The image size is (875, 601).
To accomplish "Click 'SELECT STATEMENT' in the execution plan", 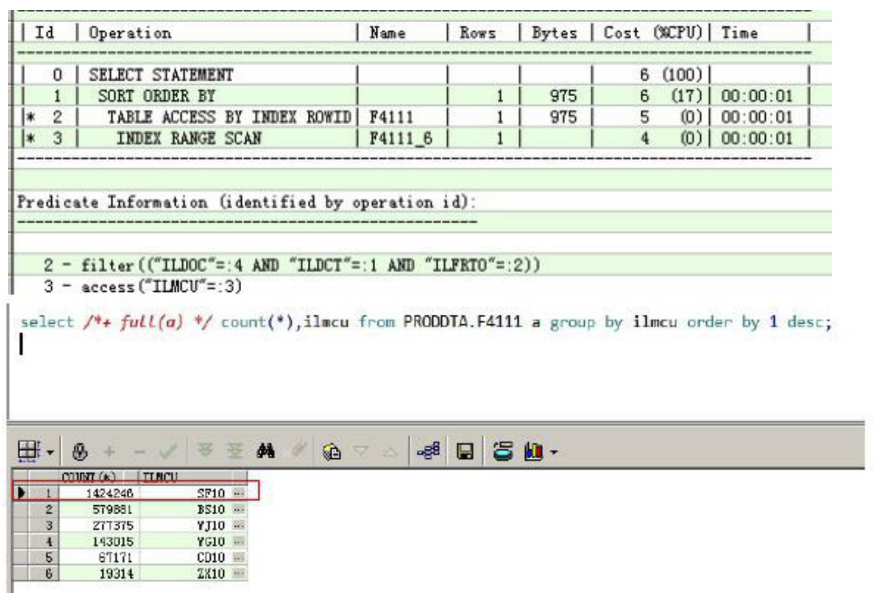I will pyautogui.click(x=161, y=75).
